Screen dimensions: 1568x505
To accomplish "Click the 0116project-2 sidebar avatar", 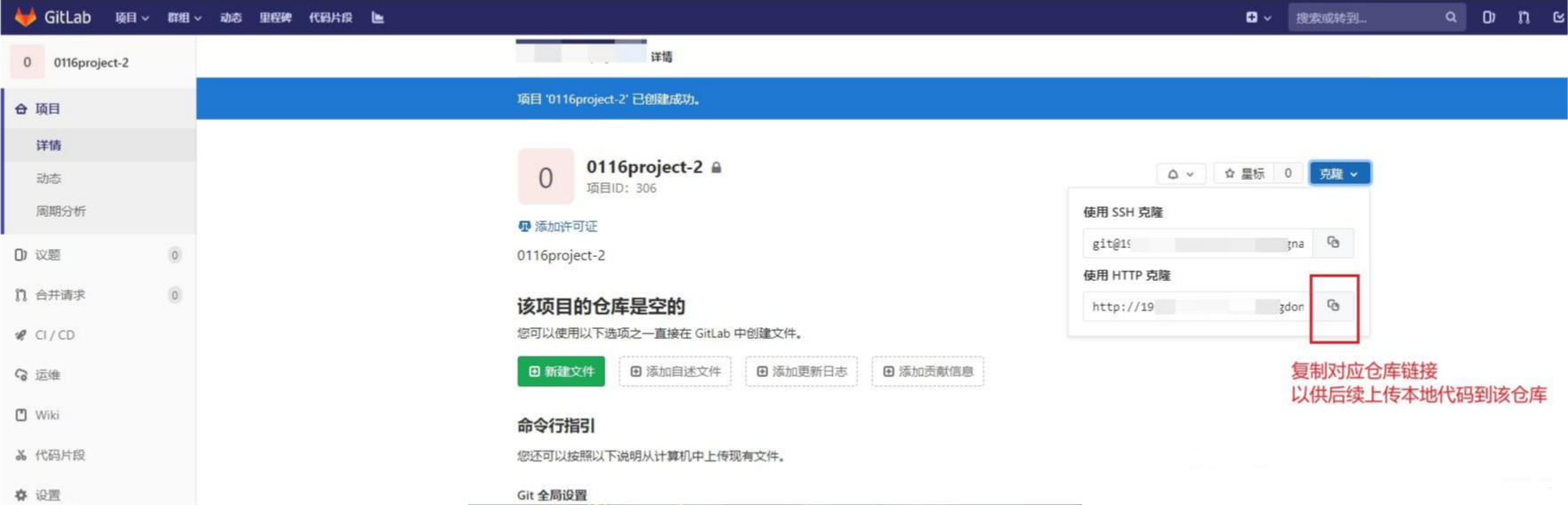I will (27, 62).
